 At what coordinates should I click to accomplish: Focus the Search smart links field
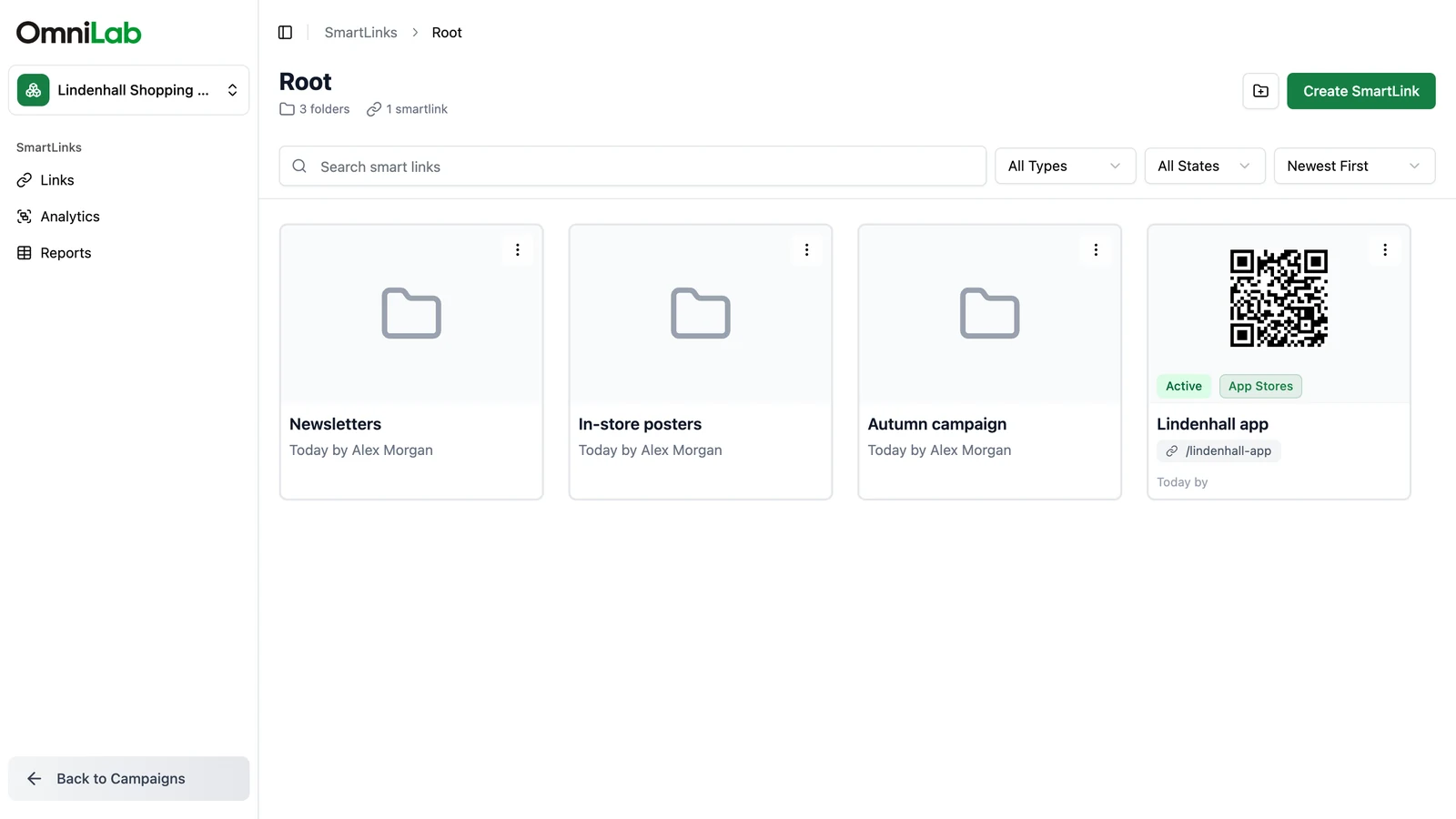point(632,167)
